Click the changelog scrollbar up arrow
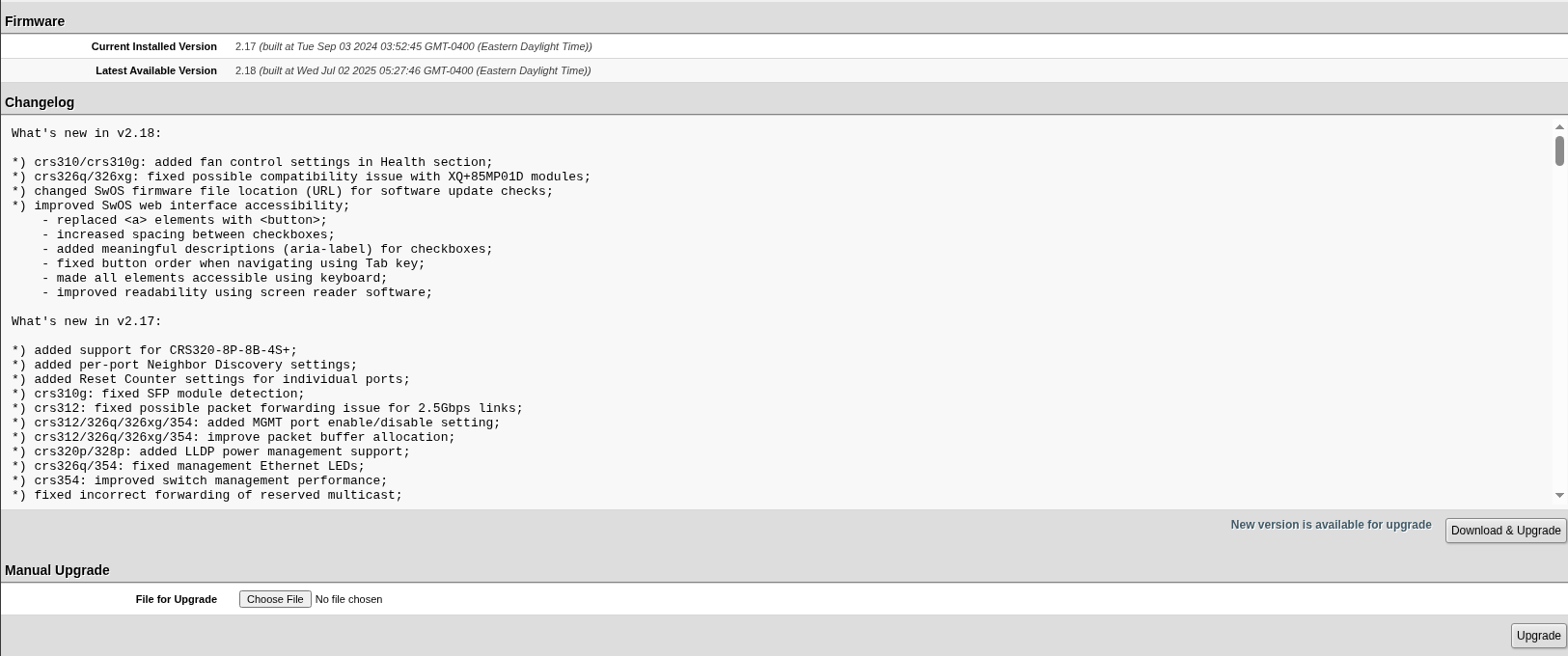 (1559, 127)
